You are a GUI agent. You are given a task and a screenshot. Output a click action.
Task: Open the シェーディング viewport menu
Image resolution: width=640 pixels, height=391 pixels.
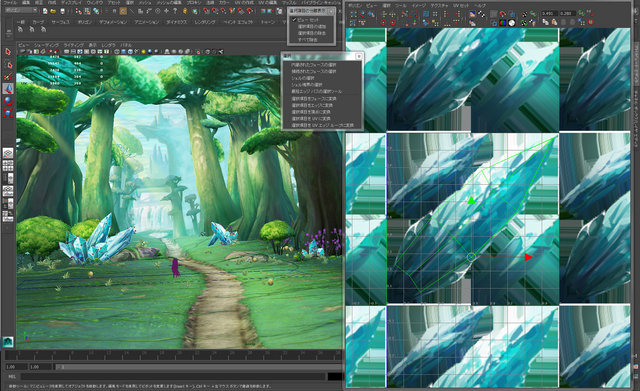[46, 45]
